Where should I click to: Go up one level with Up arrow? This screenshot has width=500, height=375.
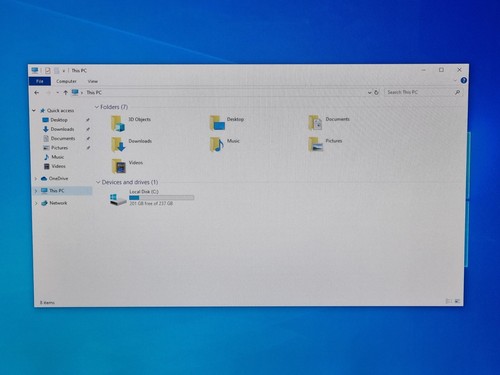click(x=66, y=93)
